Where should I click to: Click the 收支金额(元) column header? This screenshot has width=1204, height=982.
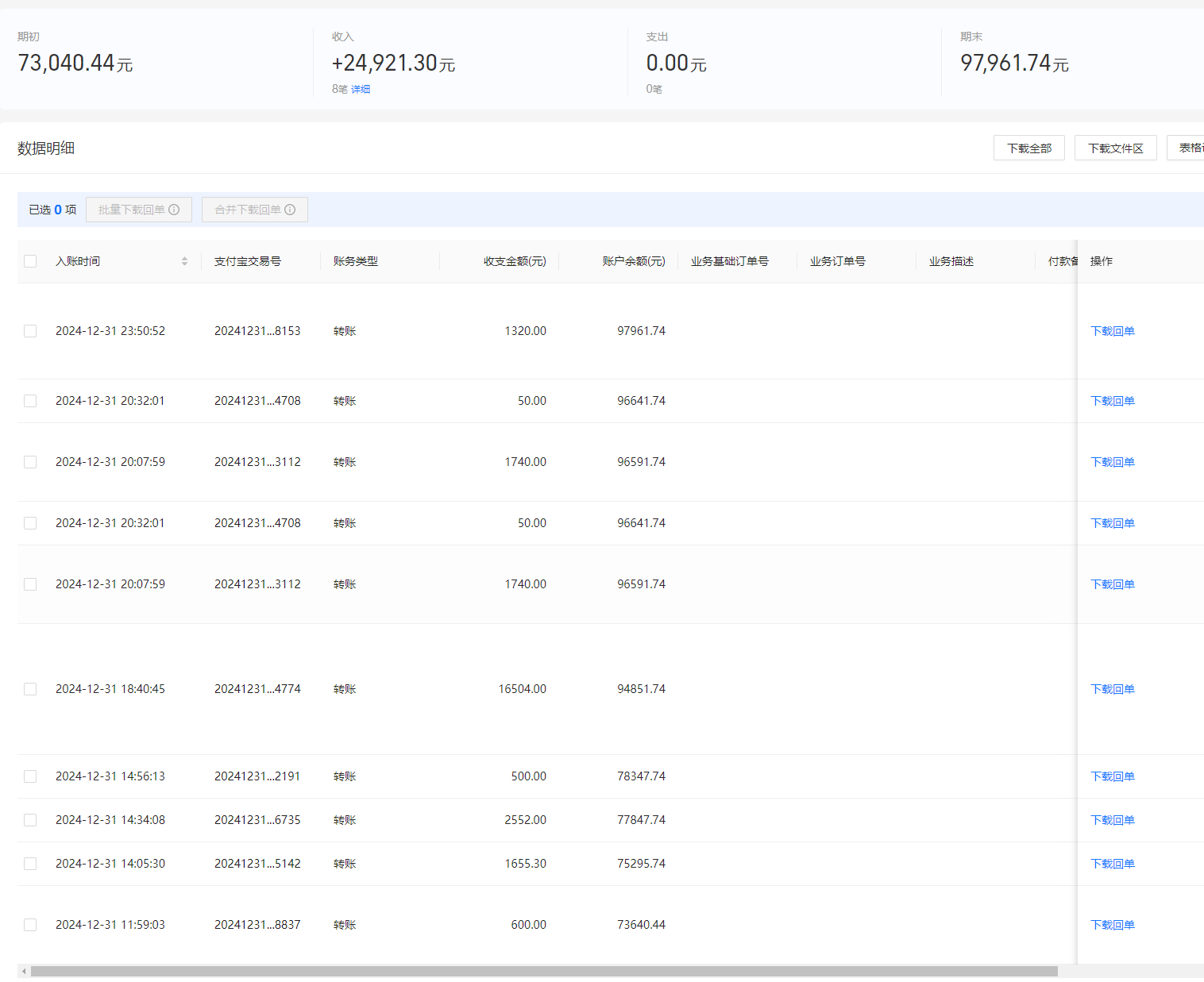515,261
